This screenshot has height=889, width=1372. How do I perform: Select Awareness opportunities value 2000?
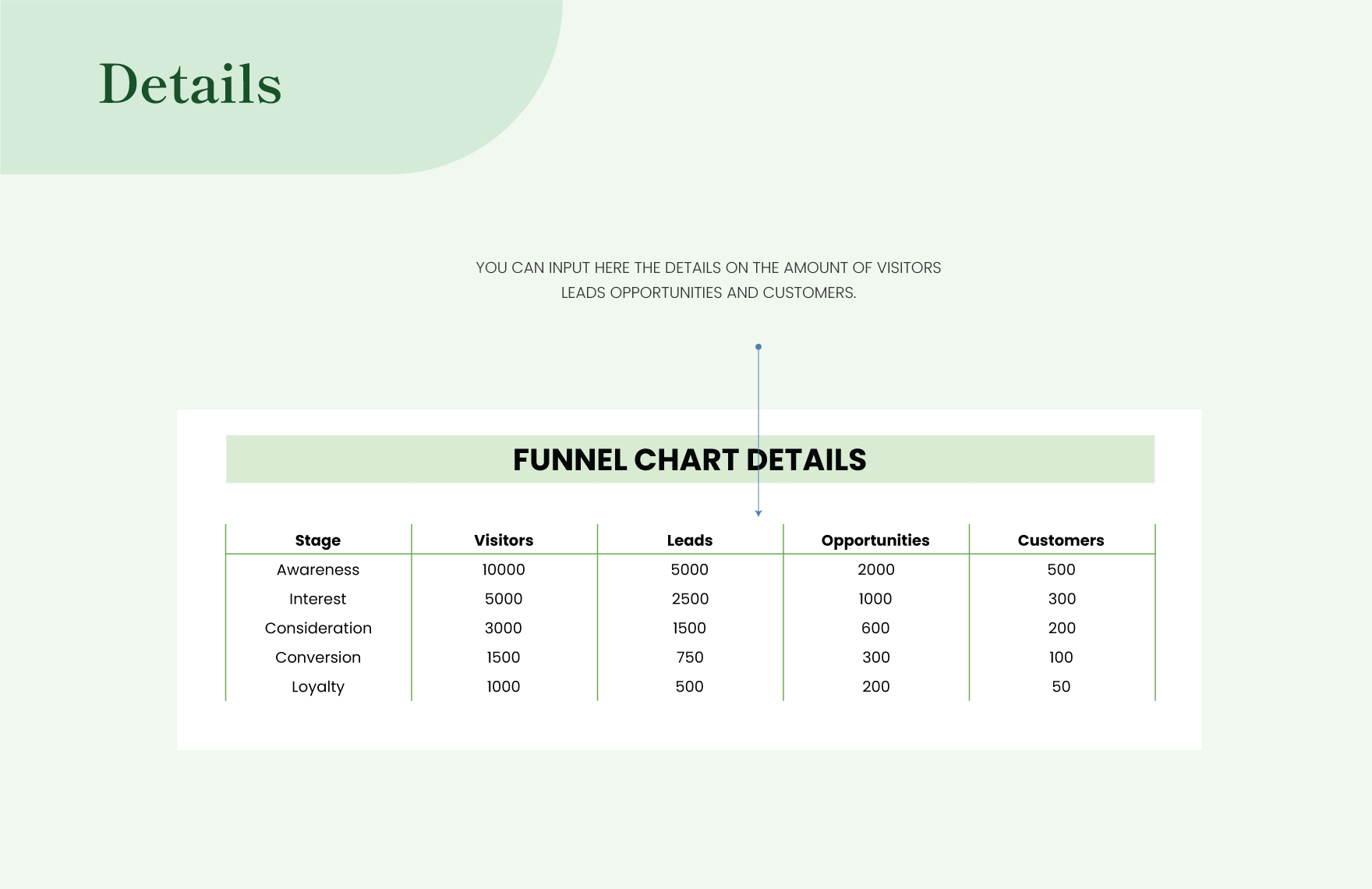pos(875,570)
